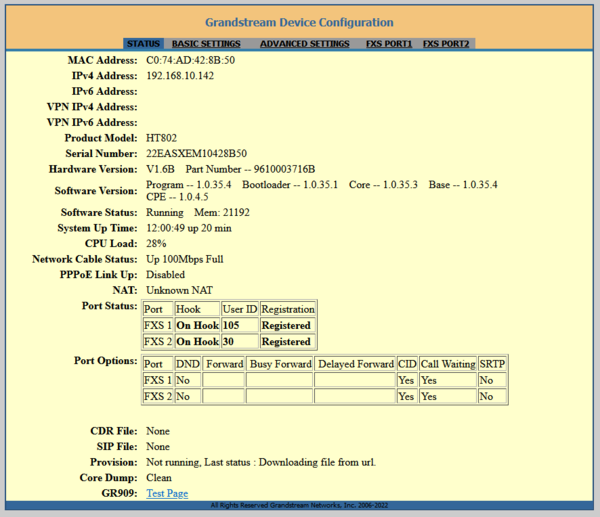Image resolution: width=600 pixels, height=517 pixels.
Task: Click the FXS 2 SRTP cell in Port Options
Action: (492, 396)
